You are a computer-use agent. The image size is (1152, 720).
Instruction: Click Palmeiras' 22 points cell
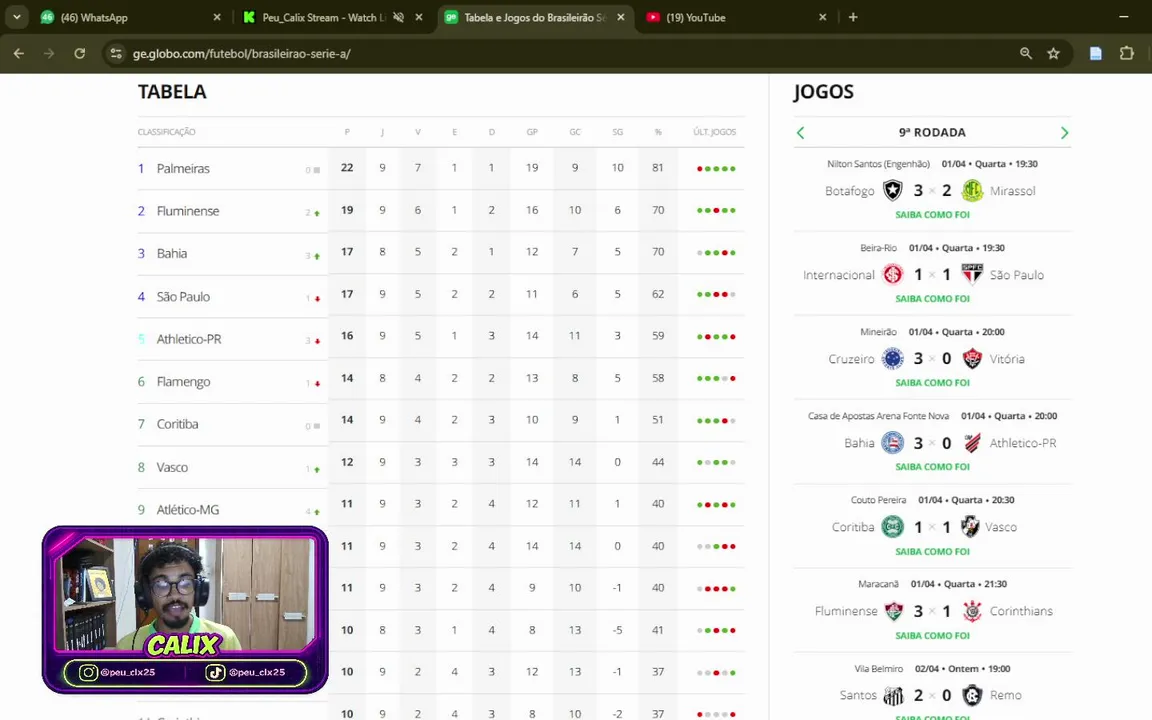347,168
